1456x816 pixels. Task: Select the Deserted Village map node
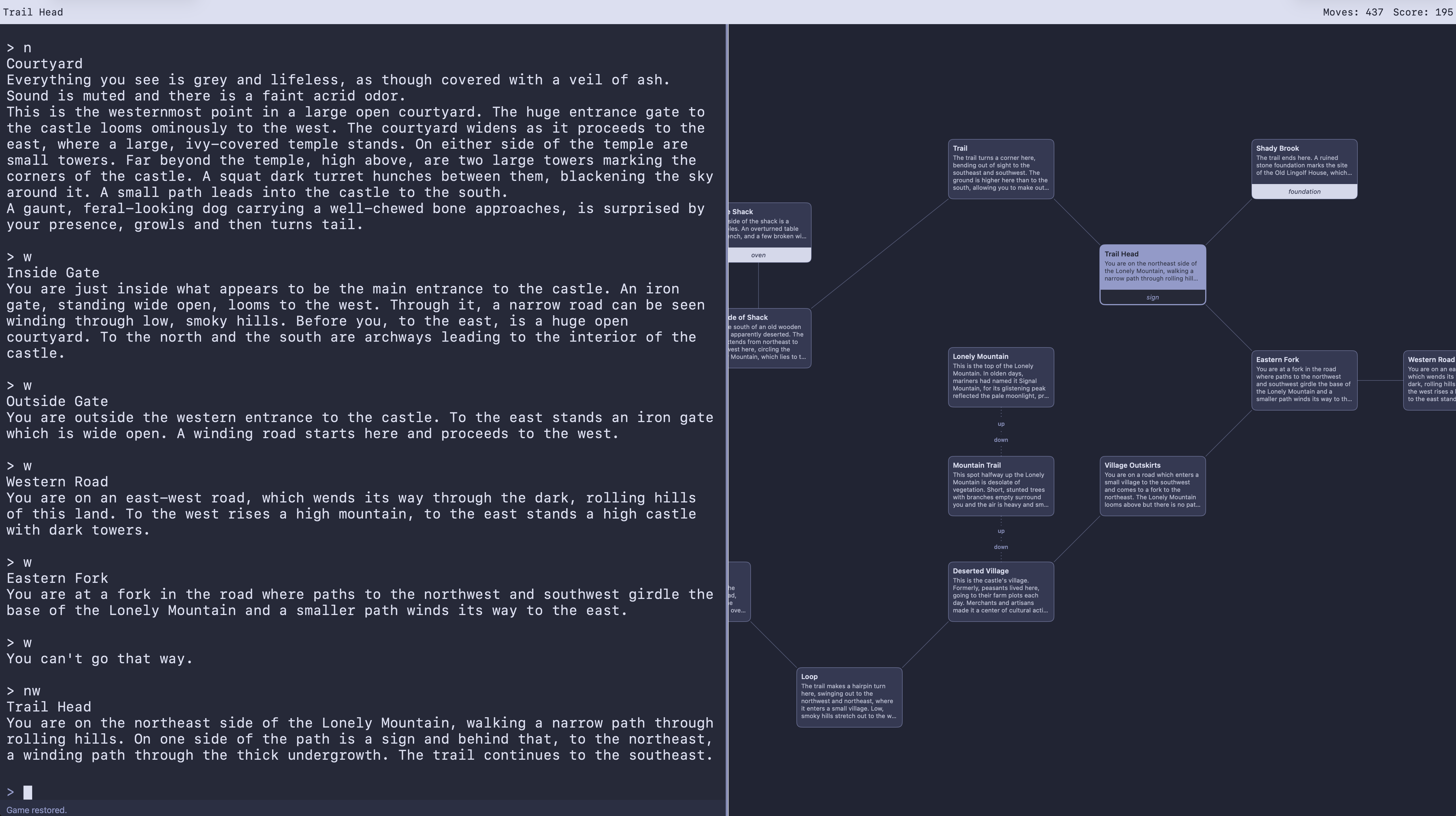(1000, 591)
